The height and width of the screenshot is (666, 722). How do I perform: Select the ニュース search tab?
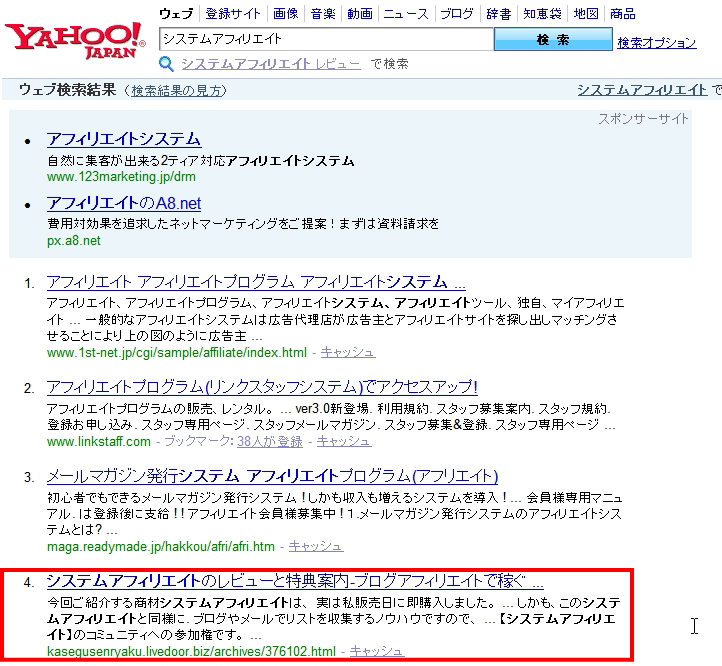tap(406, 14)
